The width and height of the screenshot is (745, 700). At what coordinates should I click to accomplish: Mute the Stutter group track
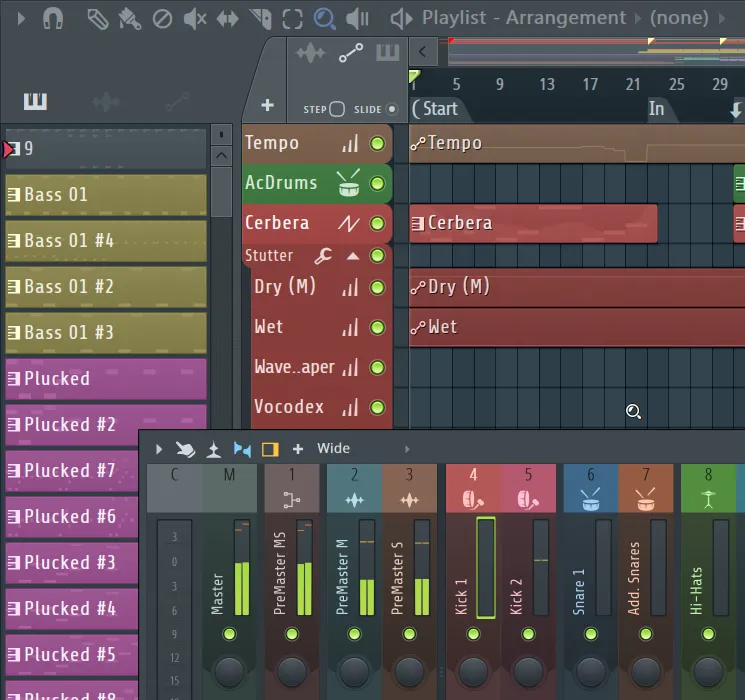point(377,256)
